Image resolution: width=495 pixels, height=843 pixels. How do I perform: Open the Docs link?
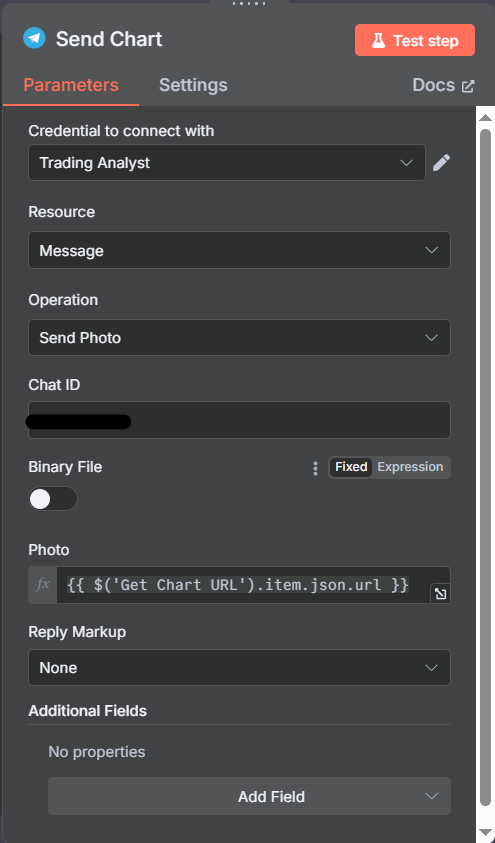[x=443, y=85]
